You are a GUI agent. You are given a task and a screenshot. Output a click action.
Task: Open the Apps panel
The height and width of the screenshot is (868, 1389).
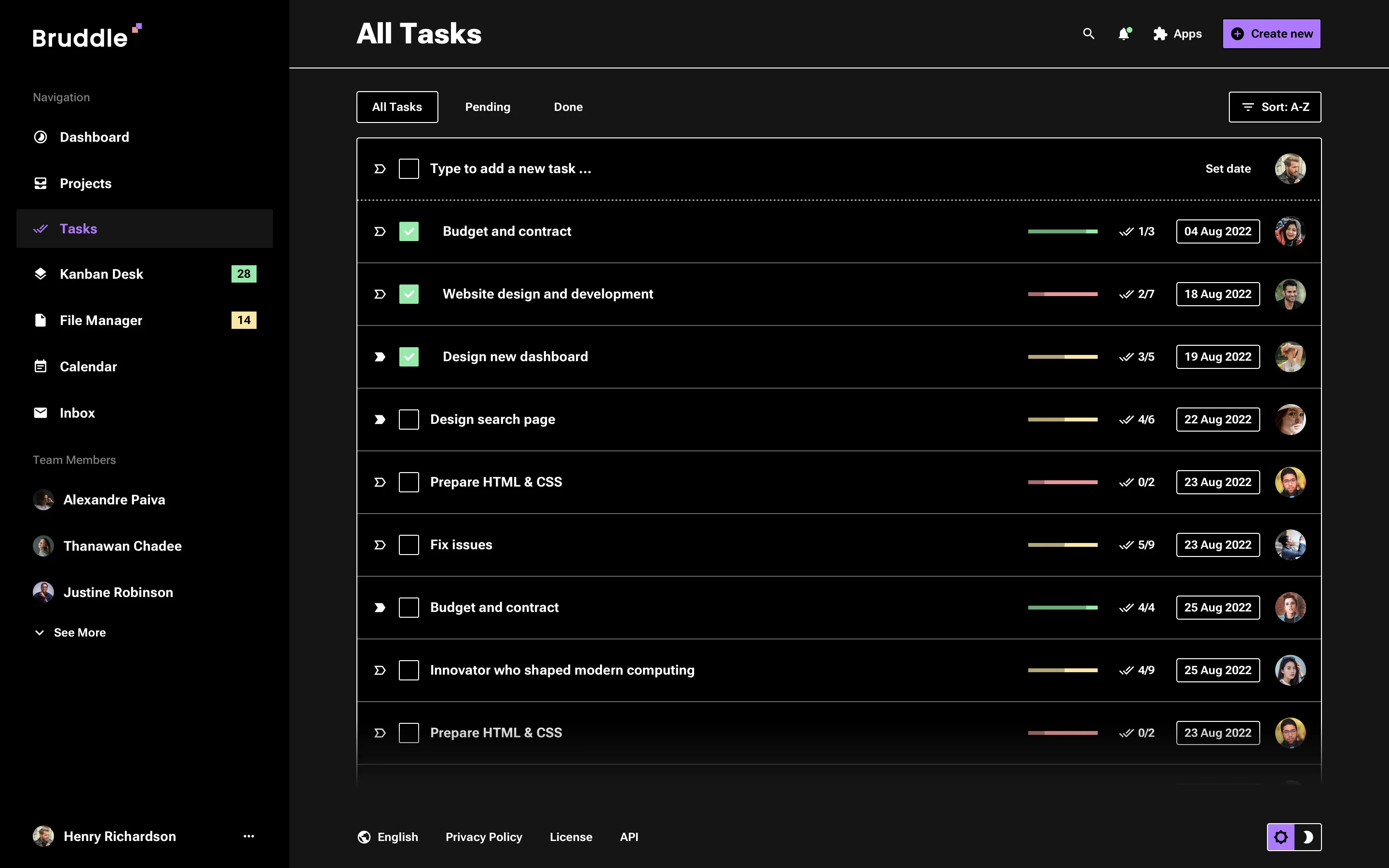pyautogui.click(x=1178, y=33)
